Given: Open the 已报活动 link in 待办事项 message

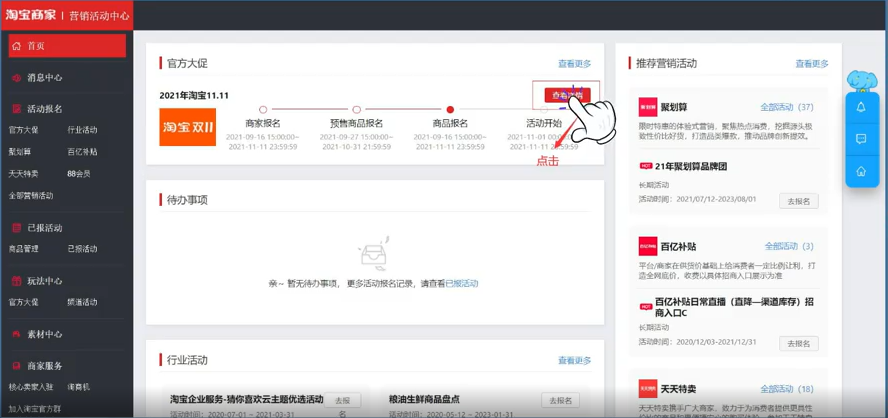Looking at the screenshot, I should pos(462,283).
